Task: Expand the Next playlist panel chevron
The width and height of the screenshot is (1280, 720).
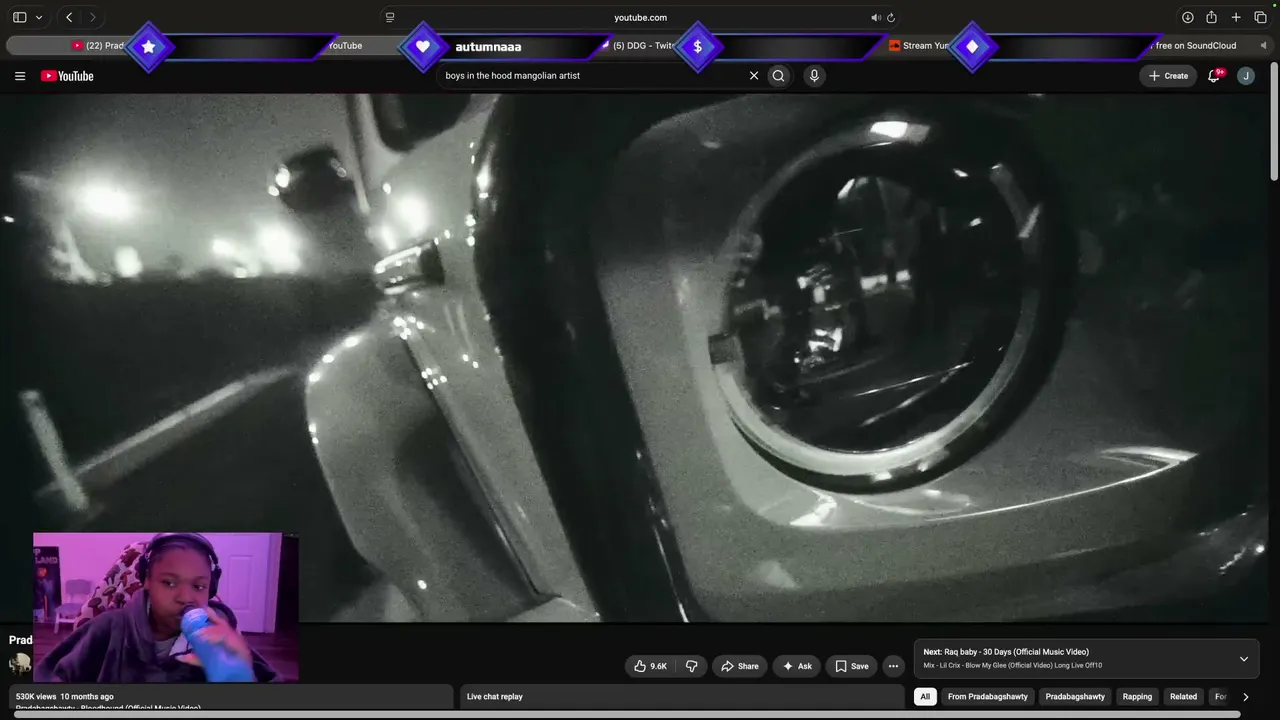Action: (1244, 659)
